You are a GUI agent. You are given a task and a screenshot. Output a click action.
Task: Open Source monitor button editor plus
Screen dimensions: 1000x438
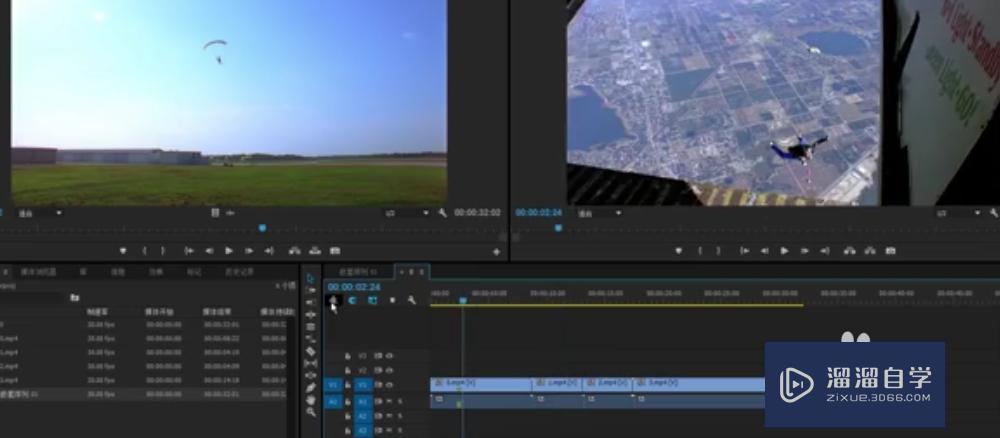[497, 252]
